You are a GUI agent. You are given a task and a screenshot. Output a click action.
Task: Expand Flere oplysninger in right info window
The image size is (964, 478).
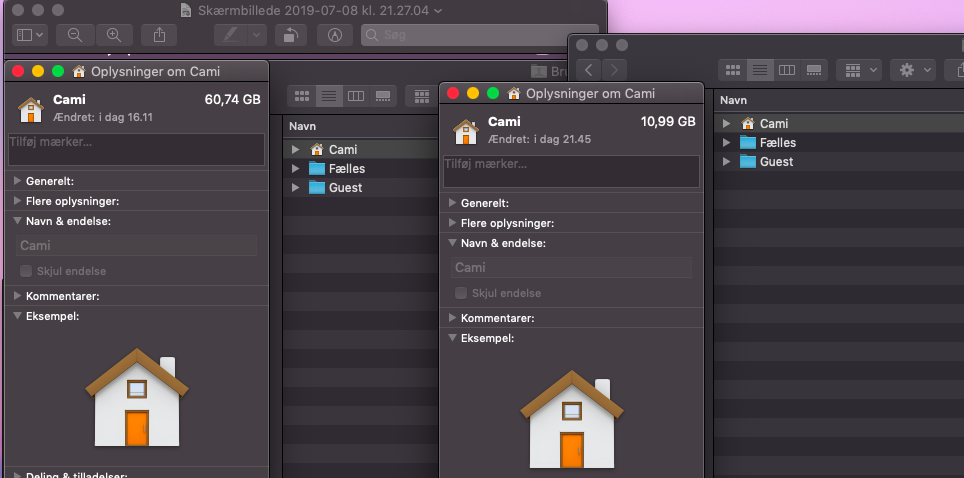(452, 223)
